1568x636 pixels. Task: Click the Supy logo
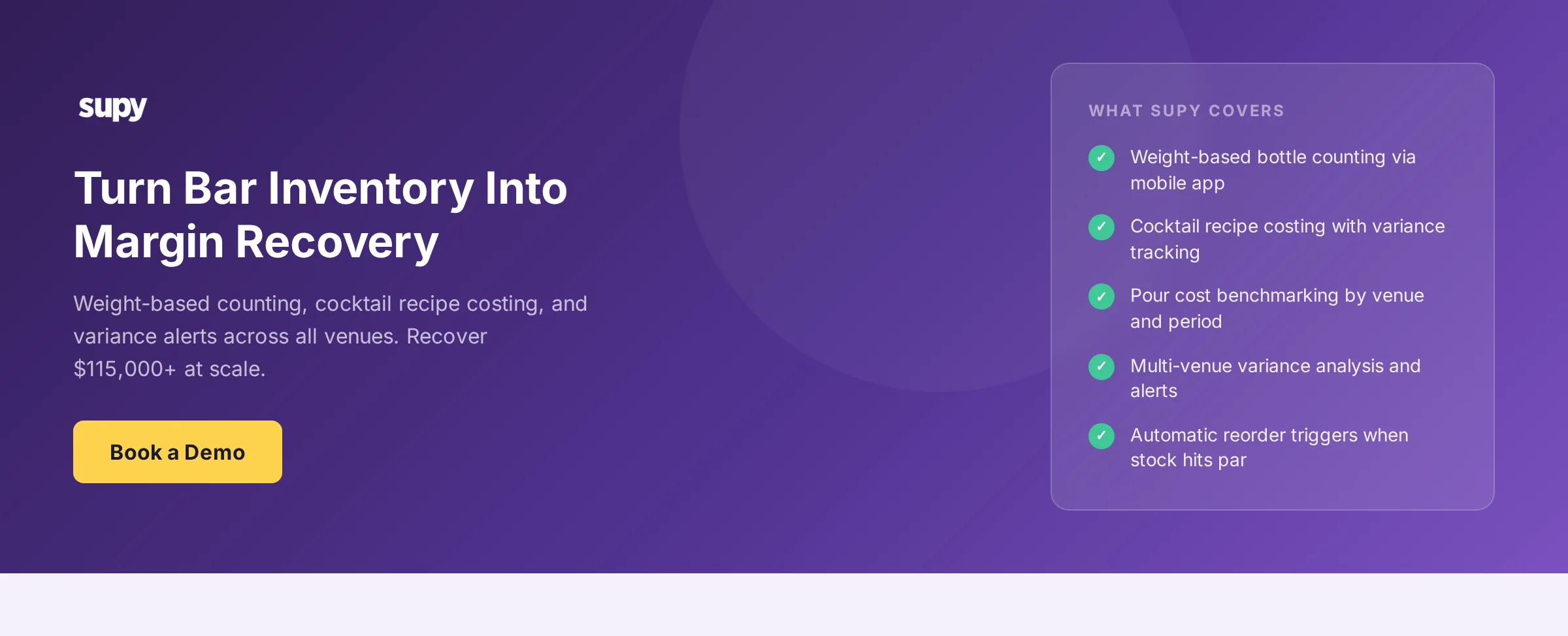pyautogui.click(x=114, y=108)
